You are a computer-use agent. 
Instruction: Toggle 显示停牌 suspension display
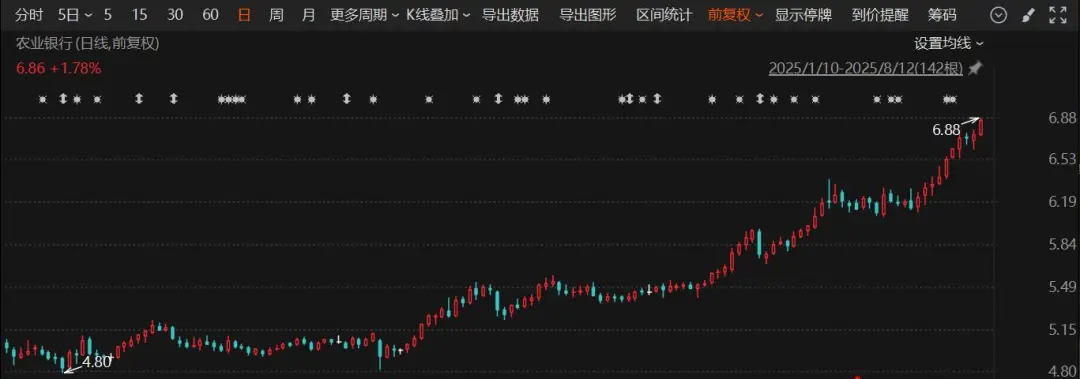coord(803,14)
